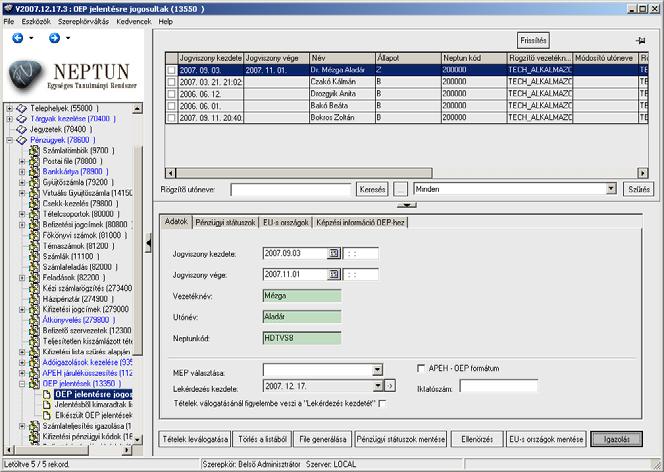The width and height of the screenshot is (664, 472).
Task: Click the Frissítés button
Action: [x=533, y=41]
